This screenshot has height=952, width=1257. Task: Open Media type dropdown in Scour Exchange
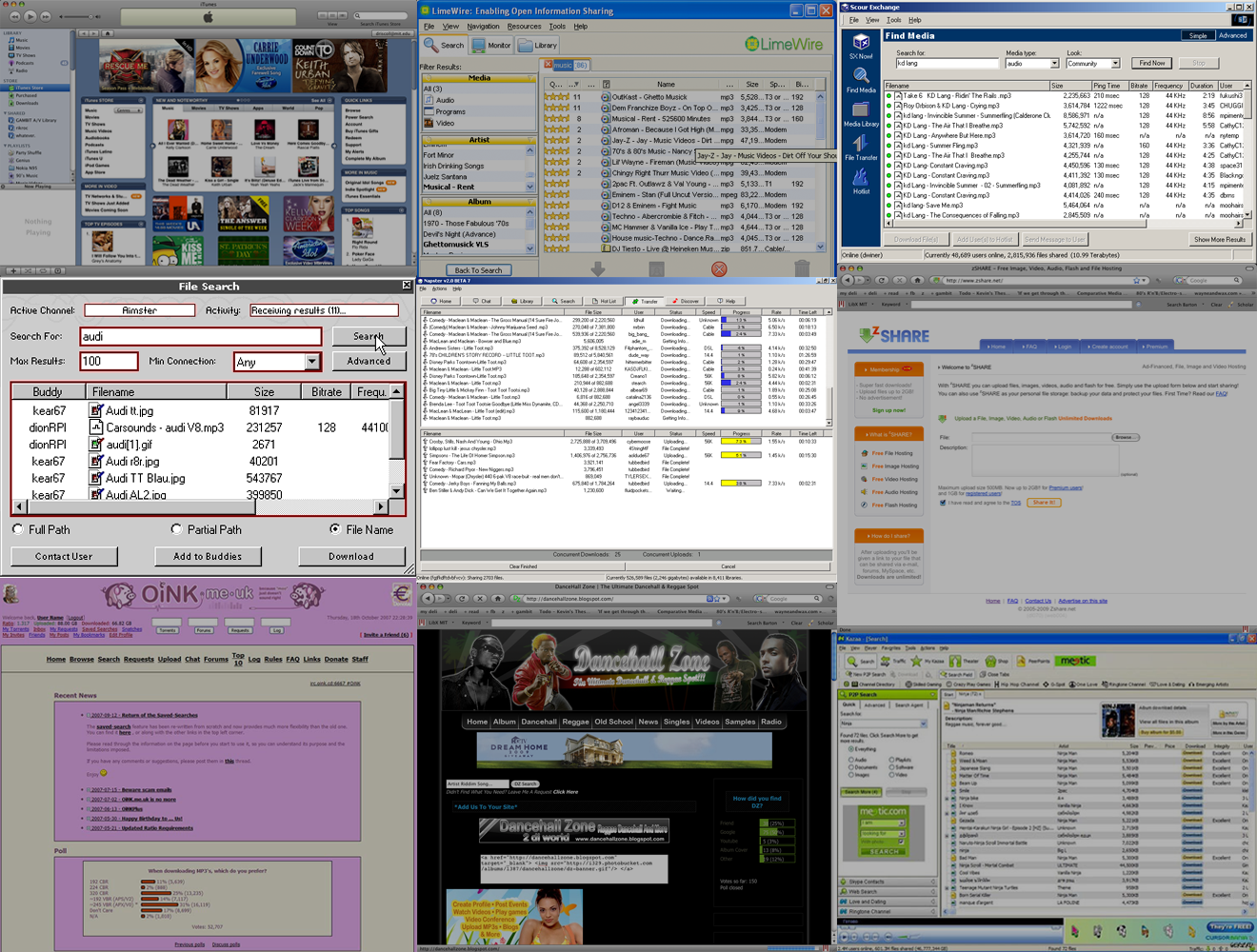[1054, 64]
